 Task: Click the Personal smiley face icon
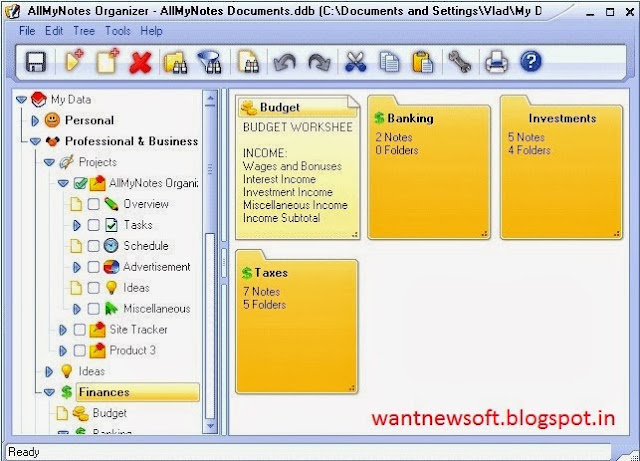52,120
